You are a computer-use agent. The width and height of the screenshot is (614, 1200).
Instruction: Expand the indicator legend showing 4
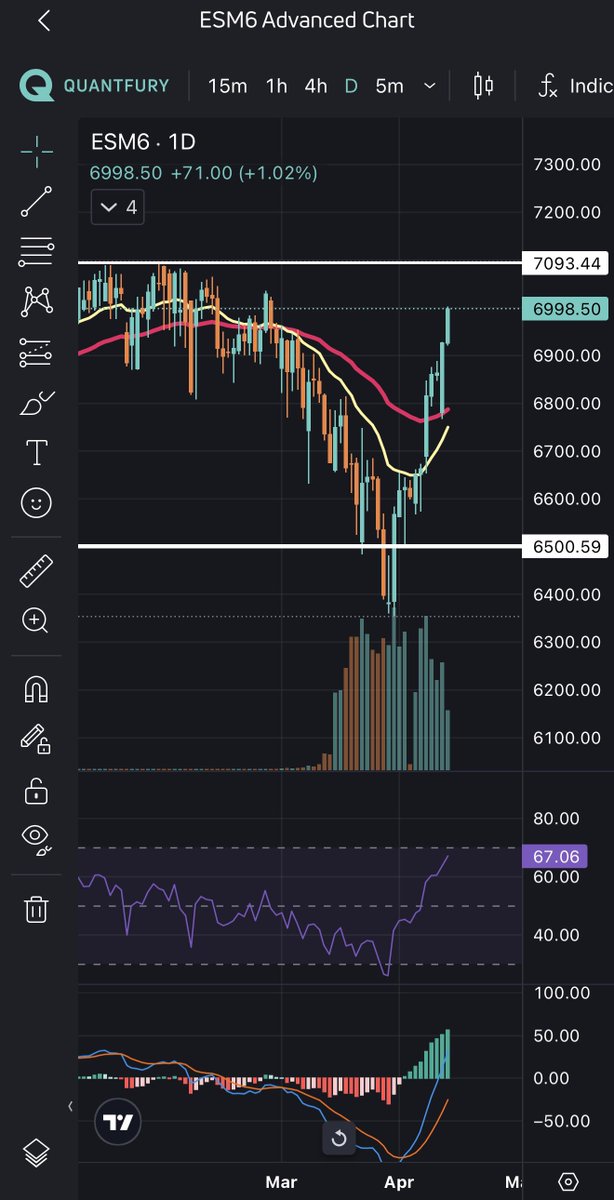[x=117, y=208]
